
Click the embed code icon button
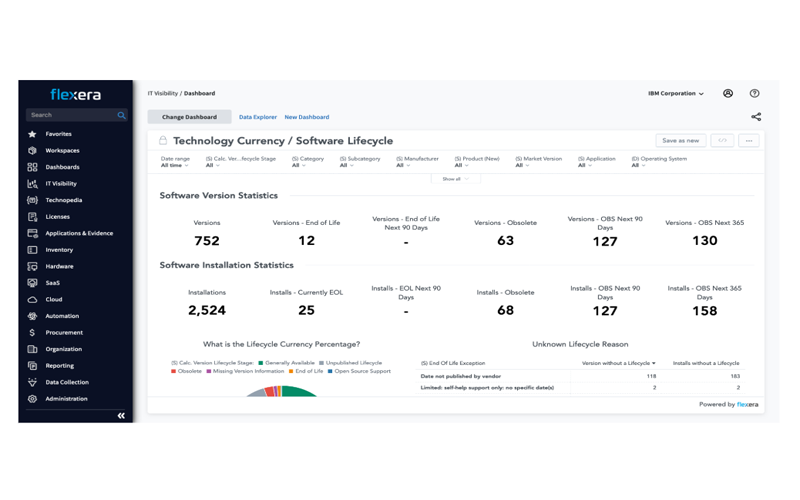pos(722,140)
